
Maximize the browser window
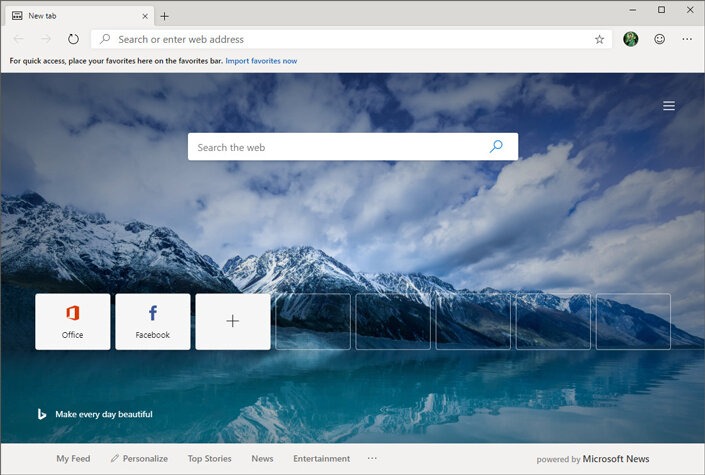661,9
